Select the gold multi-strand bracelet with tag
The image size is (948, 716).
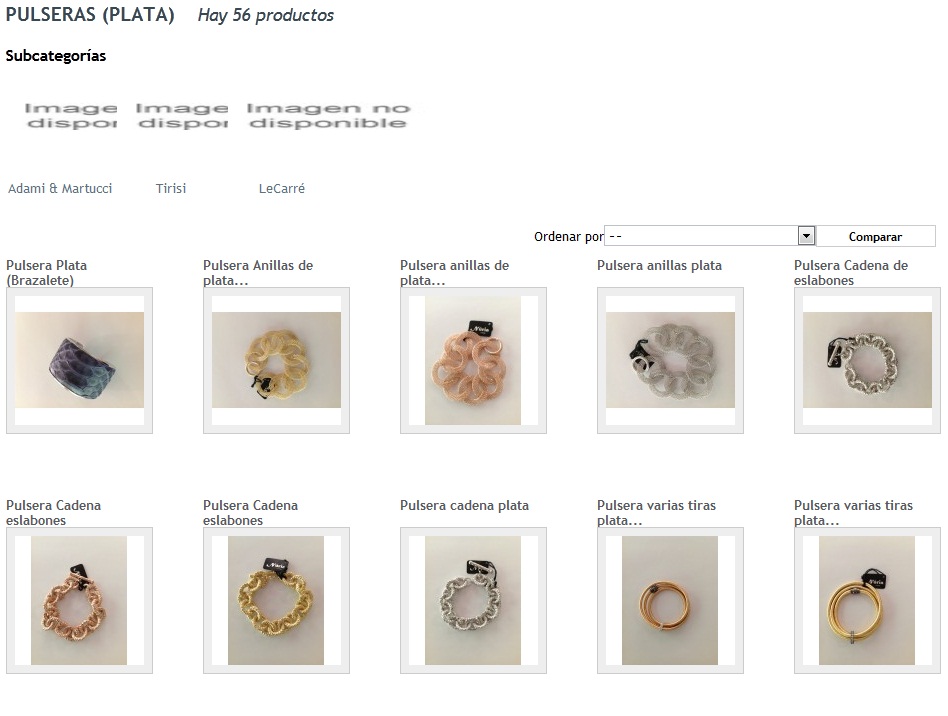tap(868, 600)
